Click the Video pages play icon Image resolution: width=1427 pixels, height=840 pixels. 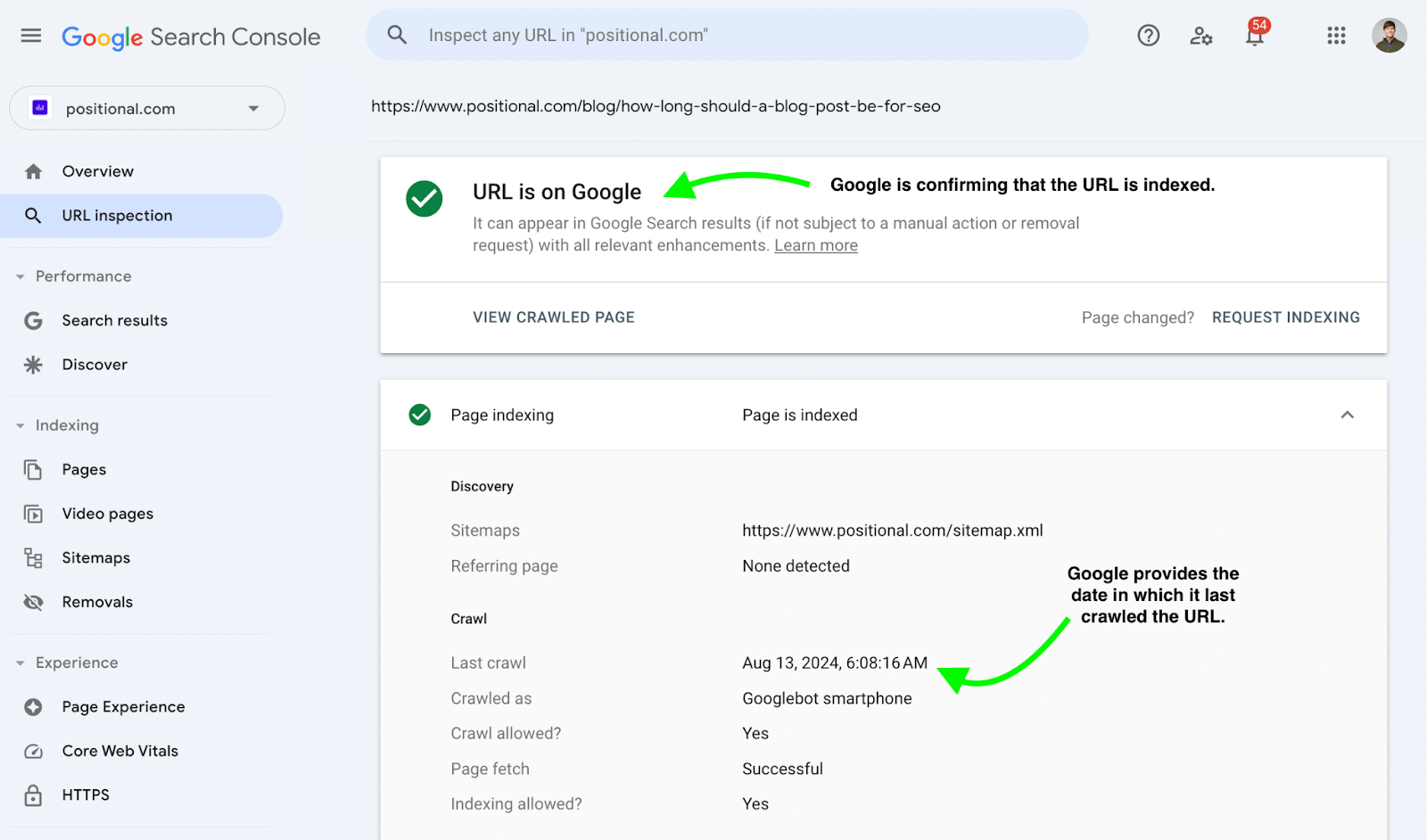(x=33, y=514)
